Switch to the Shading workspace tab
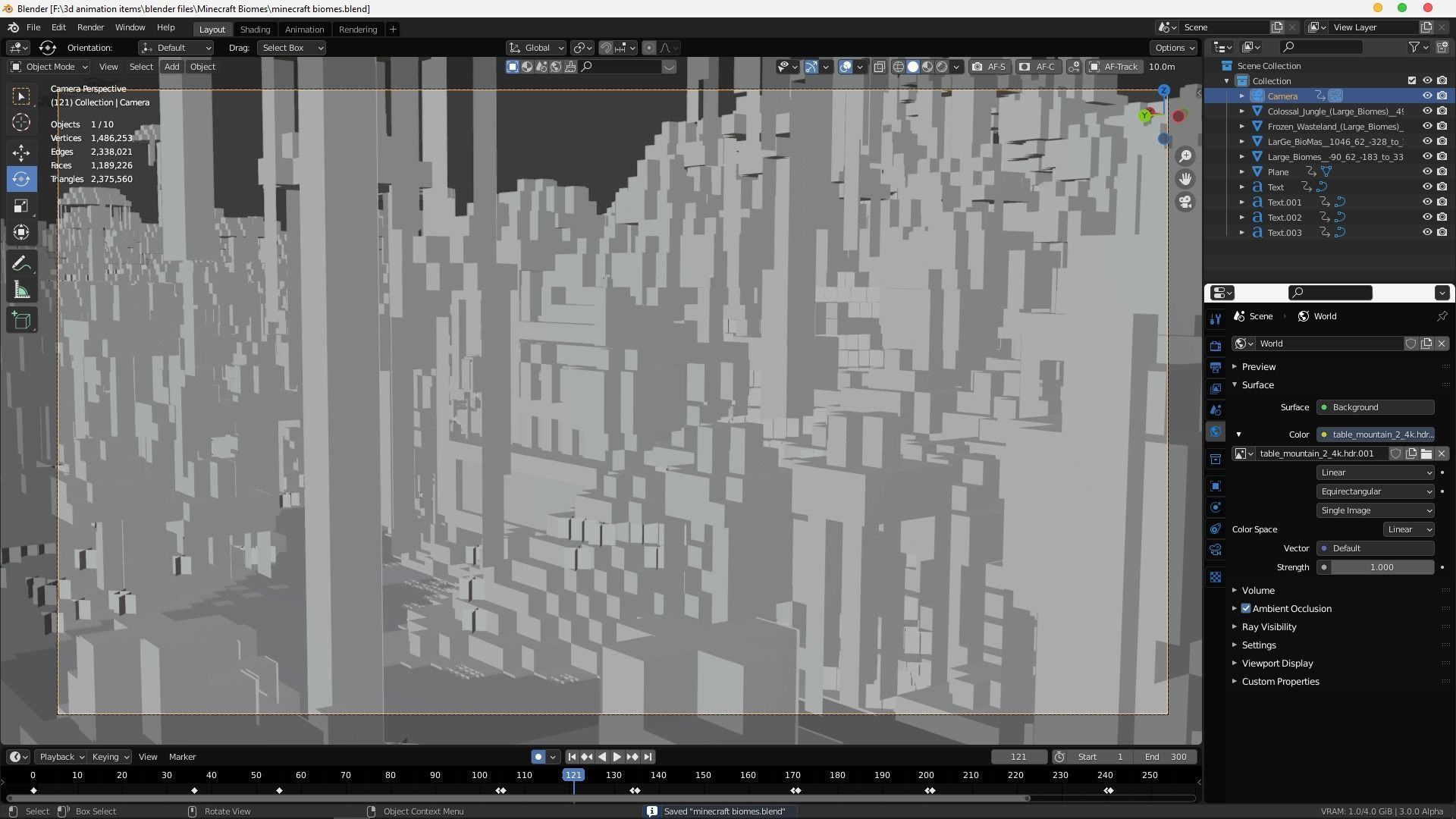This screenshot has width=1456, height=819. pos(255,30)
